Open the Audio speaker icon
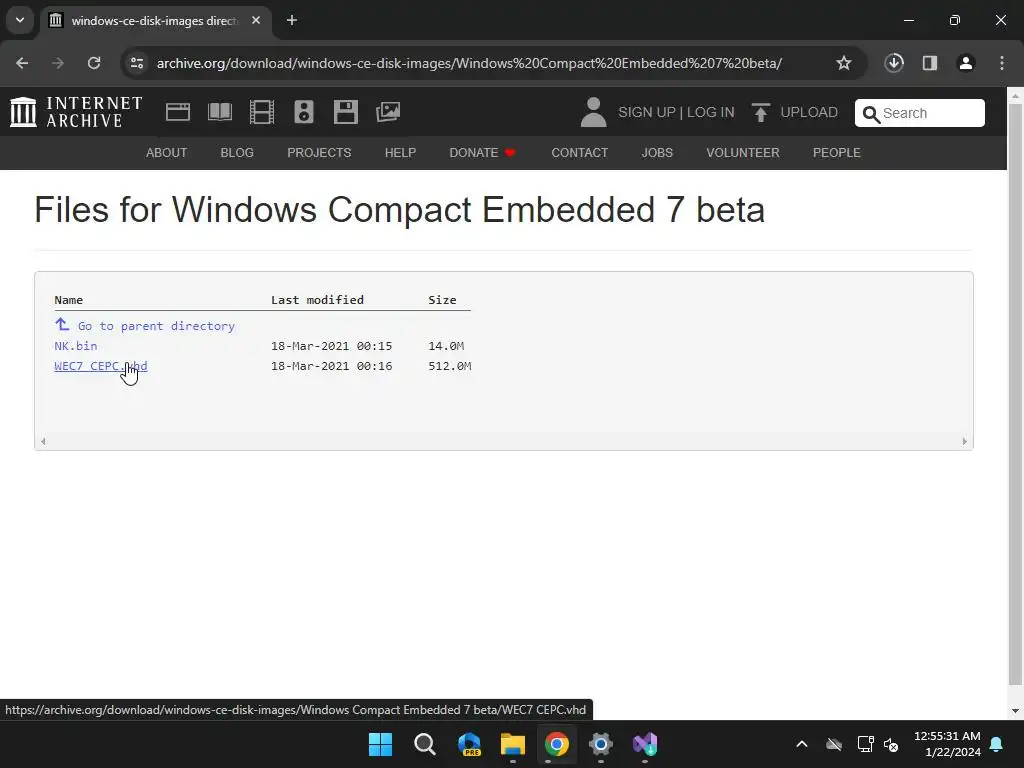 [304, 112]
